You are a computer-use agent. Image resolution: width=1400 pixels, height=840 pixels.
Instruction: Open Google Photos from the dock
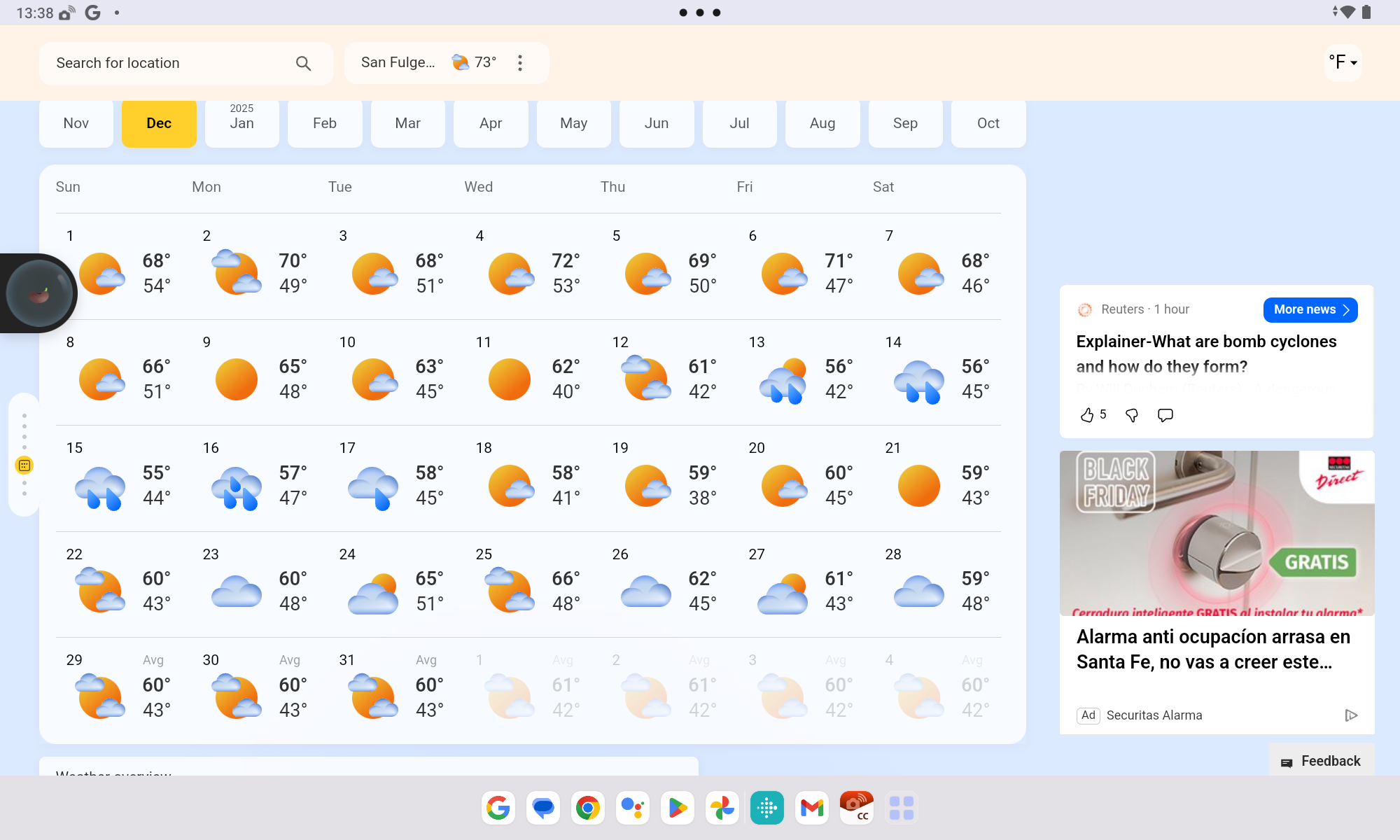(722, 808)
